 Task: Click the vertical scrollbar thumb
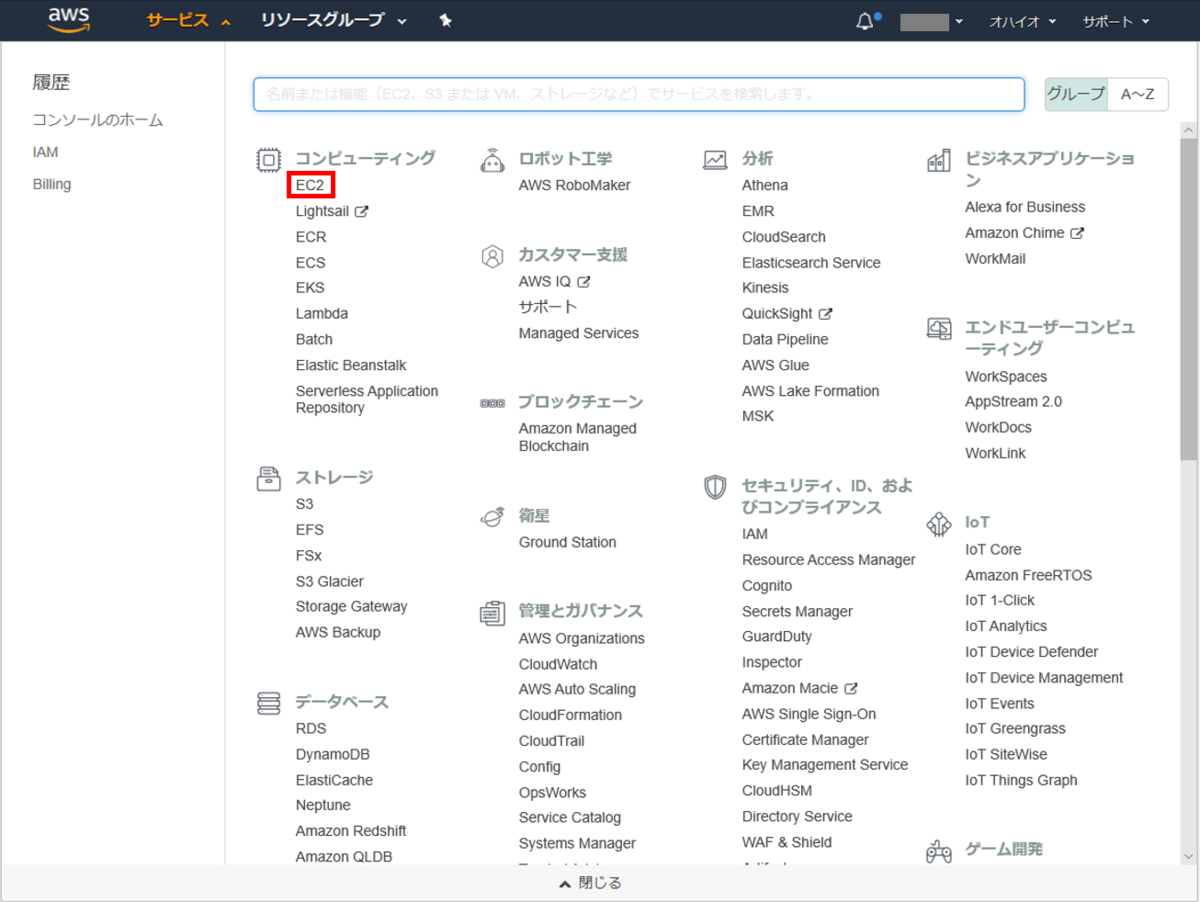(1189, 298)
